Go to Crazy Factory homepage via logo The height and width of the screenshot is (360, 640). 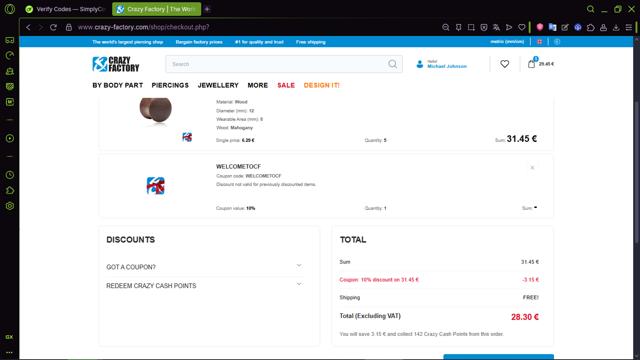coord(116,64)
